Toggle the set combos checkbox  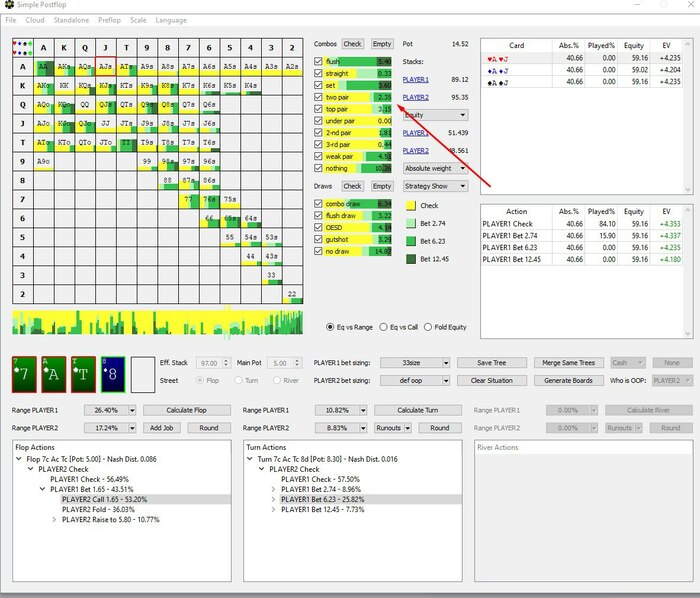point(318,85)
